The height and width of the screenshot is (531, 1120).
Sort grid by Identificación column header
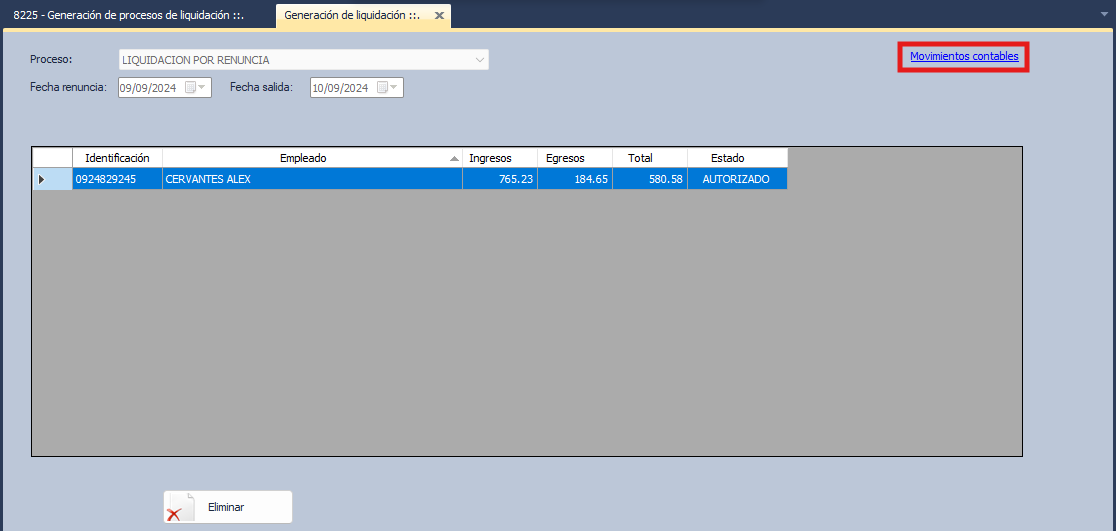tap(117, 158)
